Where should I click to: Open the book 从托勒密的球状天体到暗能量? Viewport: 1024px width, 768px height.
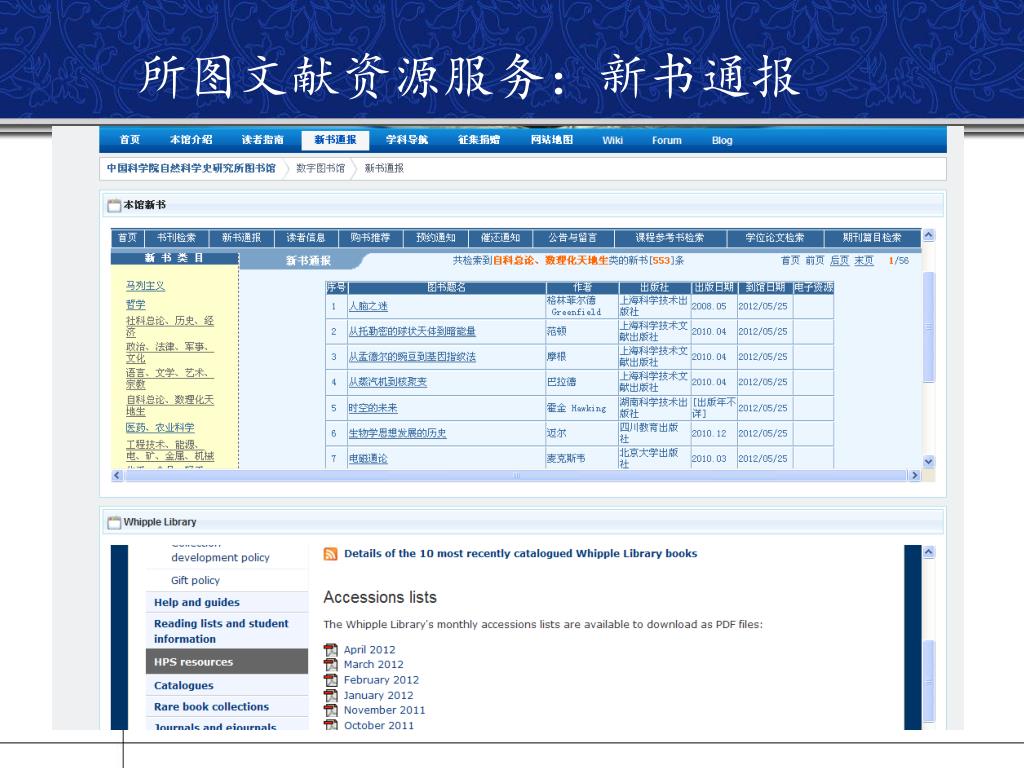pyautogui.click(x=412, y=332)
